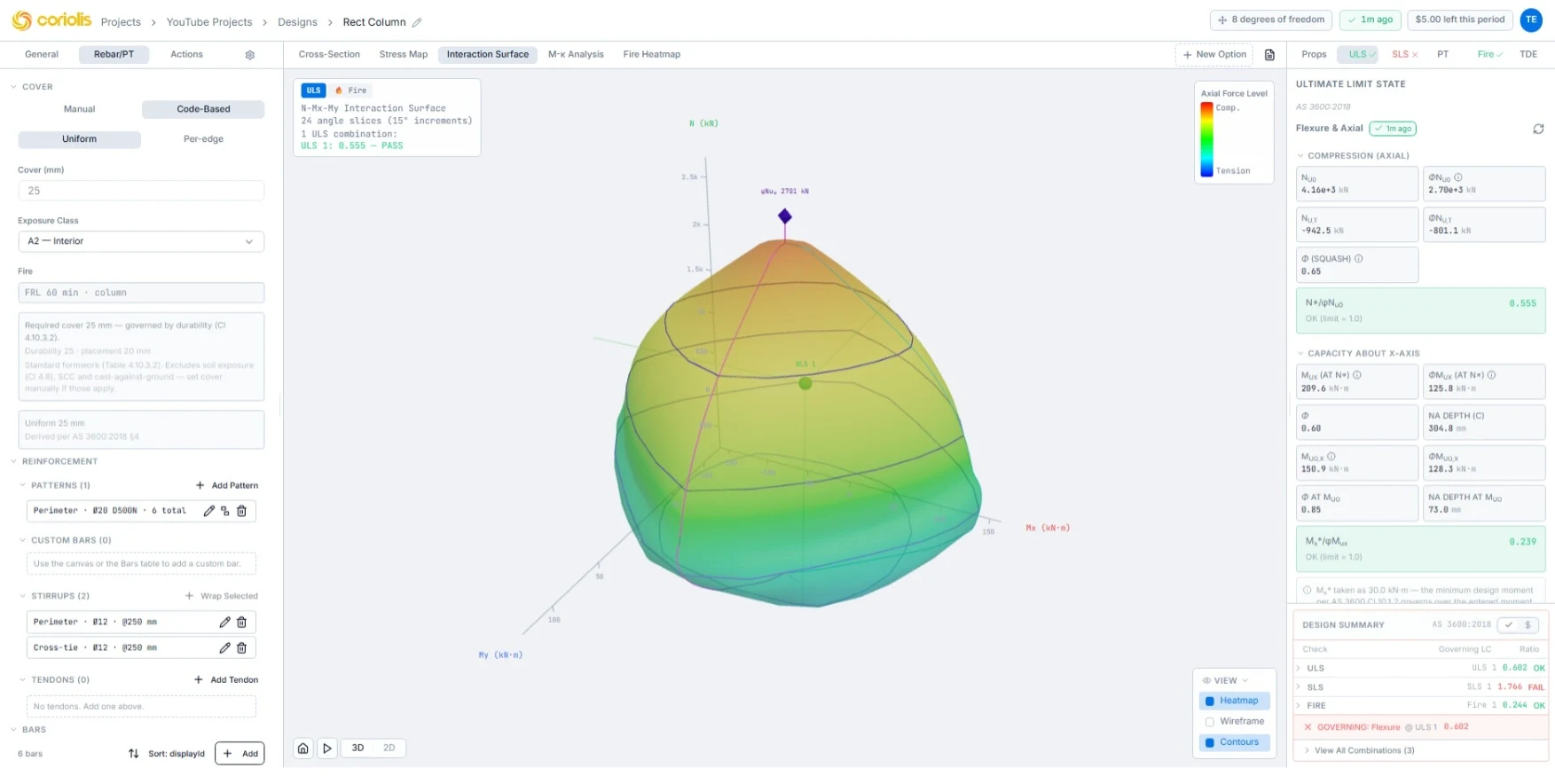
Task: Collapse the CAPACITY ABOUT X-AXIS section
Action: pos(1300,354)
